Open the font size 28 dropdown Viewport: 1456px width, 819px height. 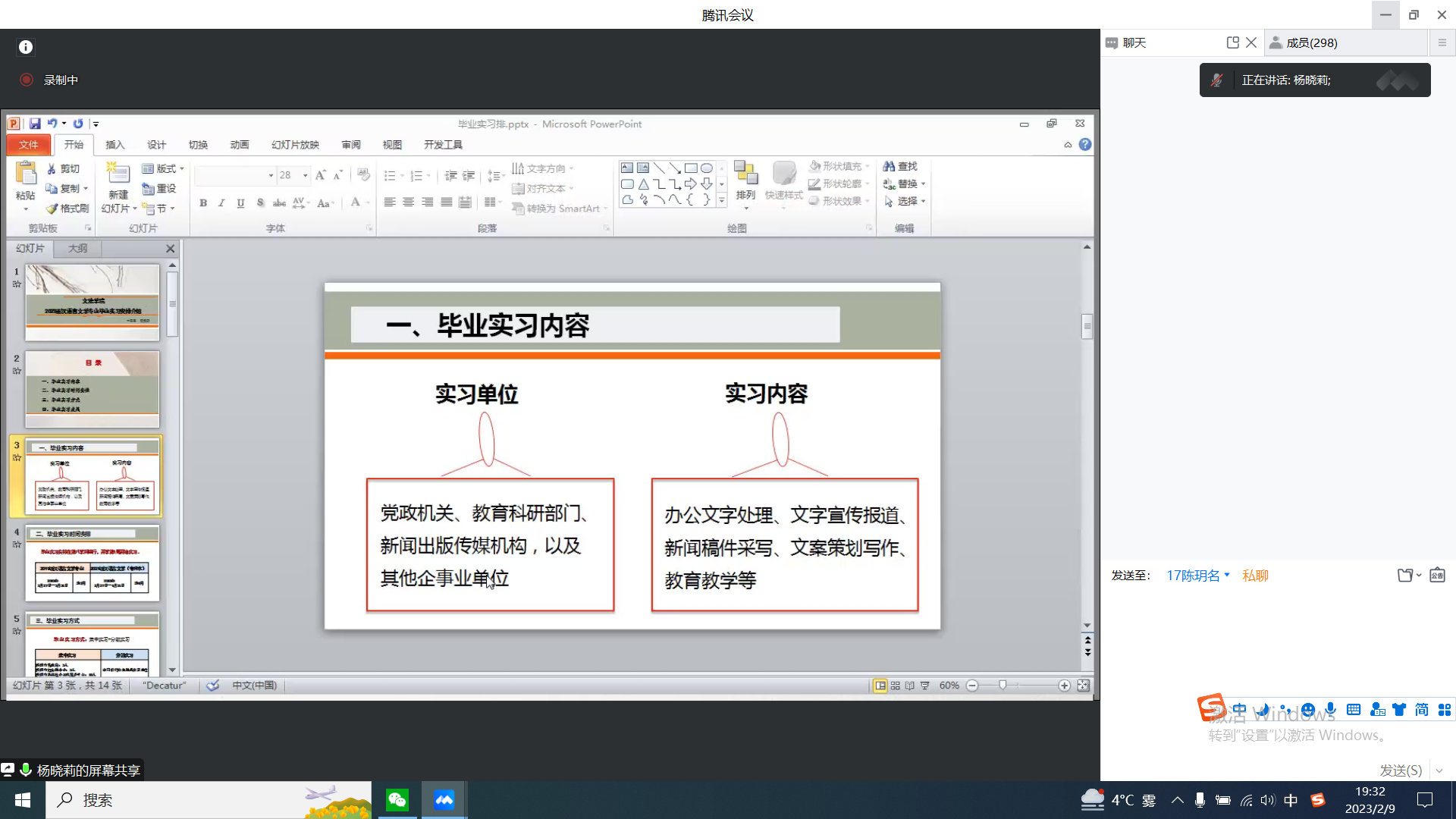(x=306, y=175)
